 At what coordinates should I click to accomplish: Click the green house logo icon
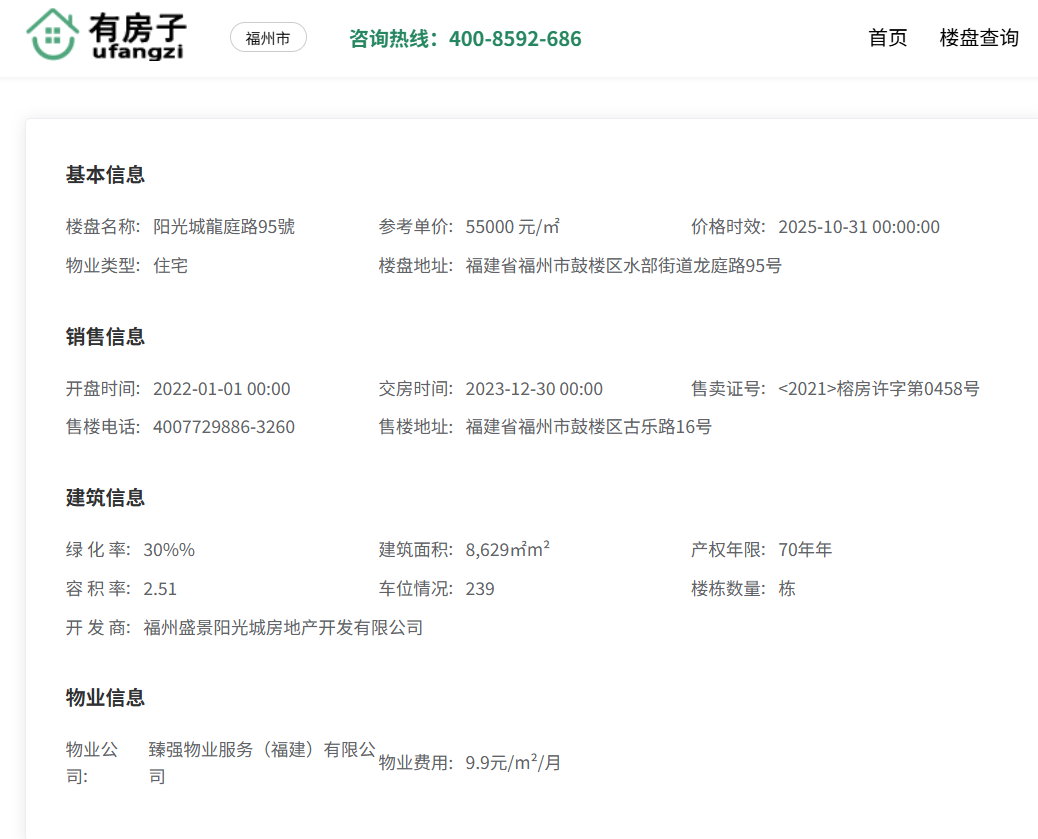tap(52, 35)
